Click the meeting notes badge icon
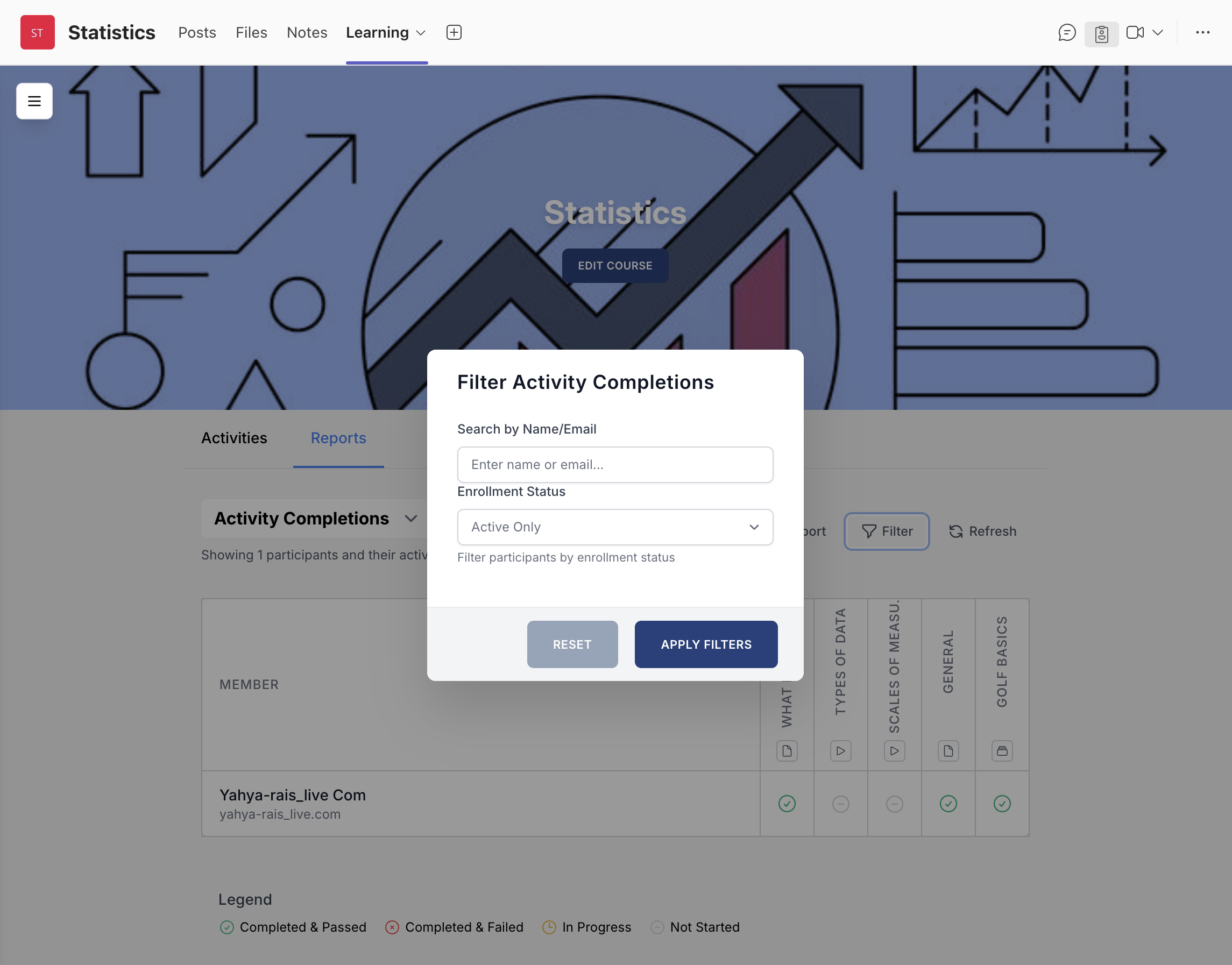The image size is (1232, 965). (x=1101, y=34)
